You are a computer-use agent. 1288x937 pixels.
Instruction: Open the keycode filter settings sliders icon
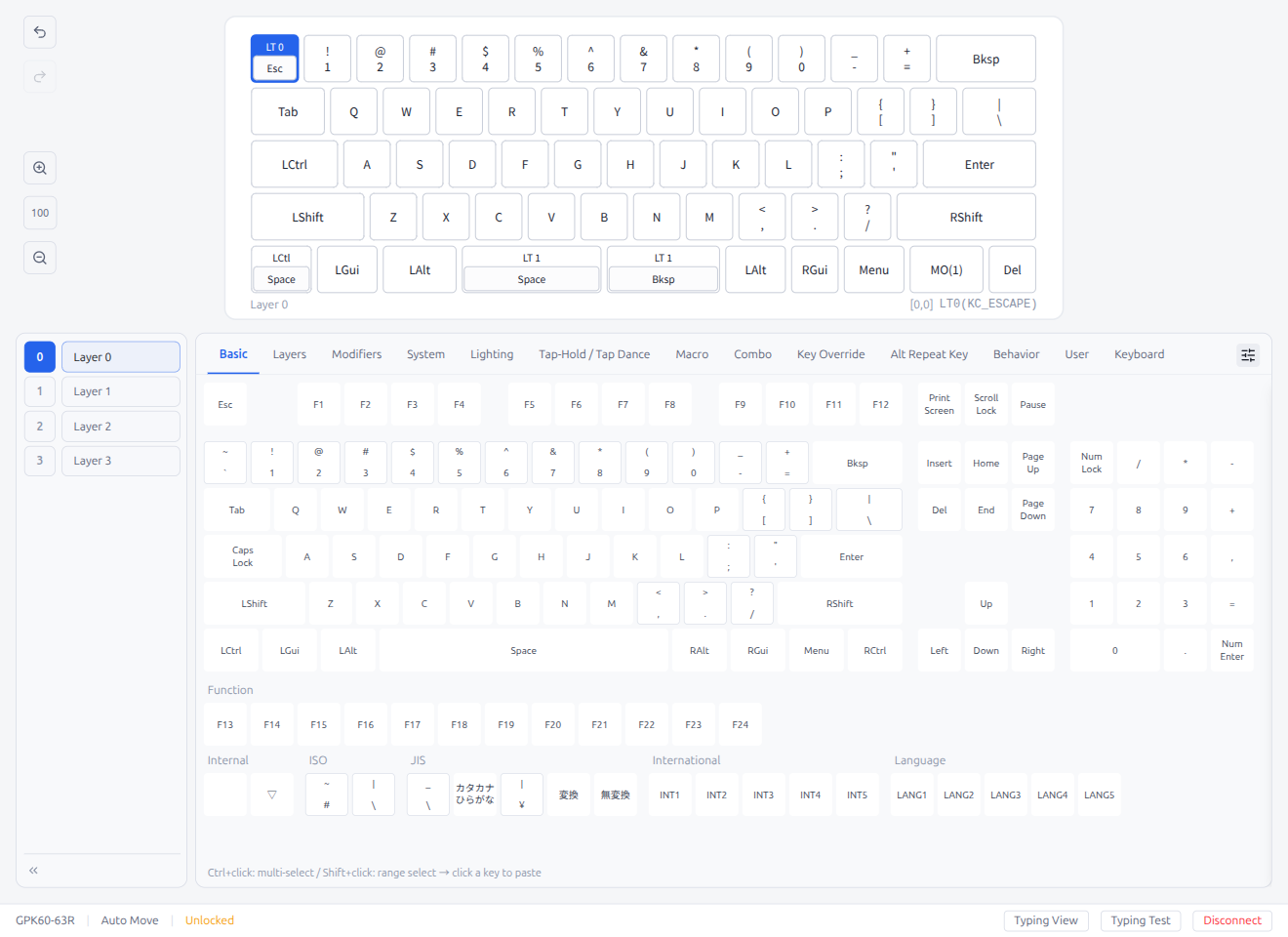click(1248, 354)
